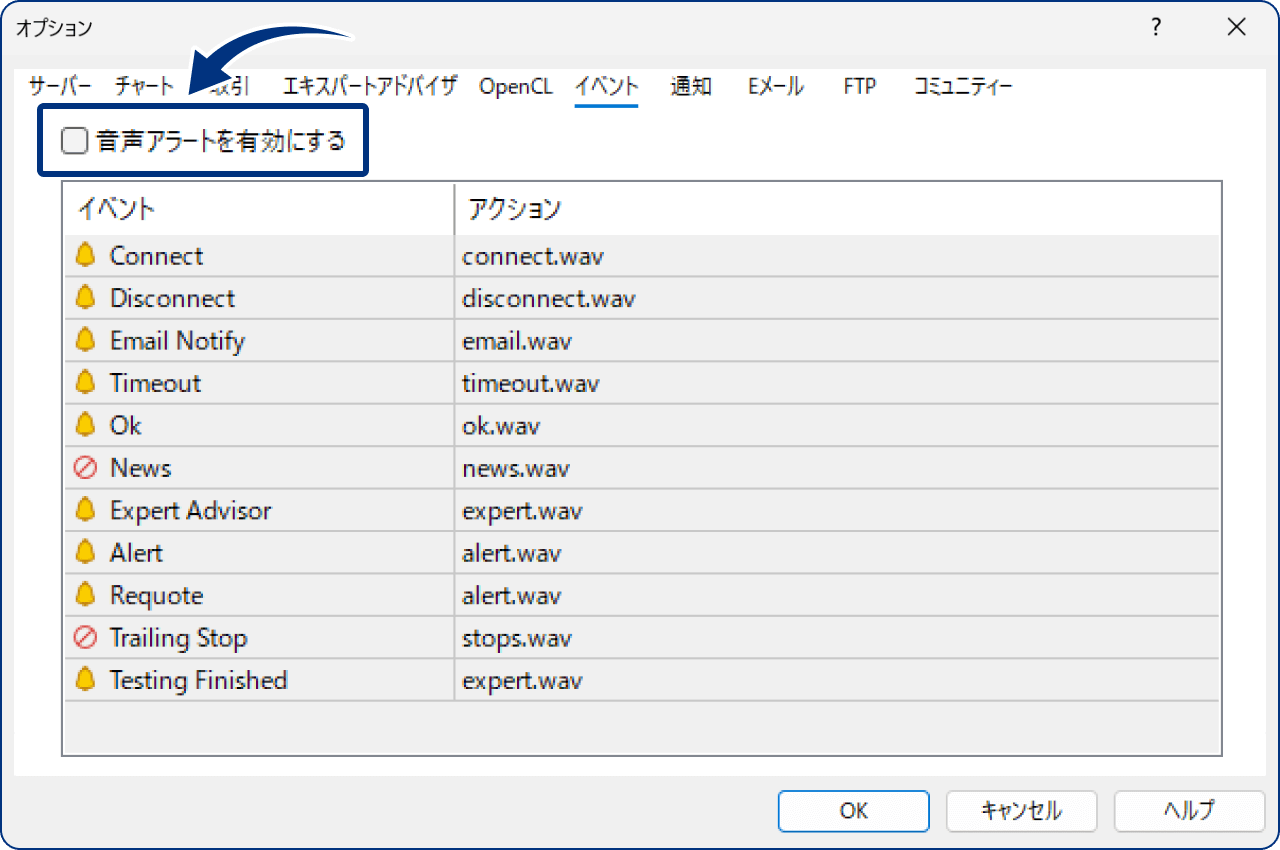Enable the Trailing Stop event sound
The width and height of the screenshot is (1280, 850).
(x=85, y=638)
